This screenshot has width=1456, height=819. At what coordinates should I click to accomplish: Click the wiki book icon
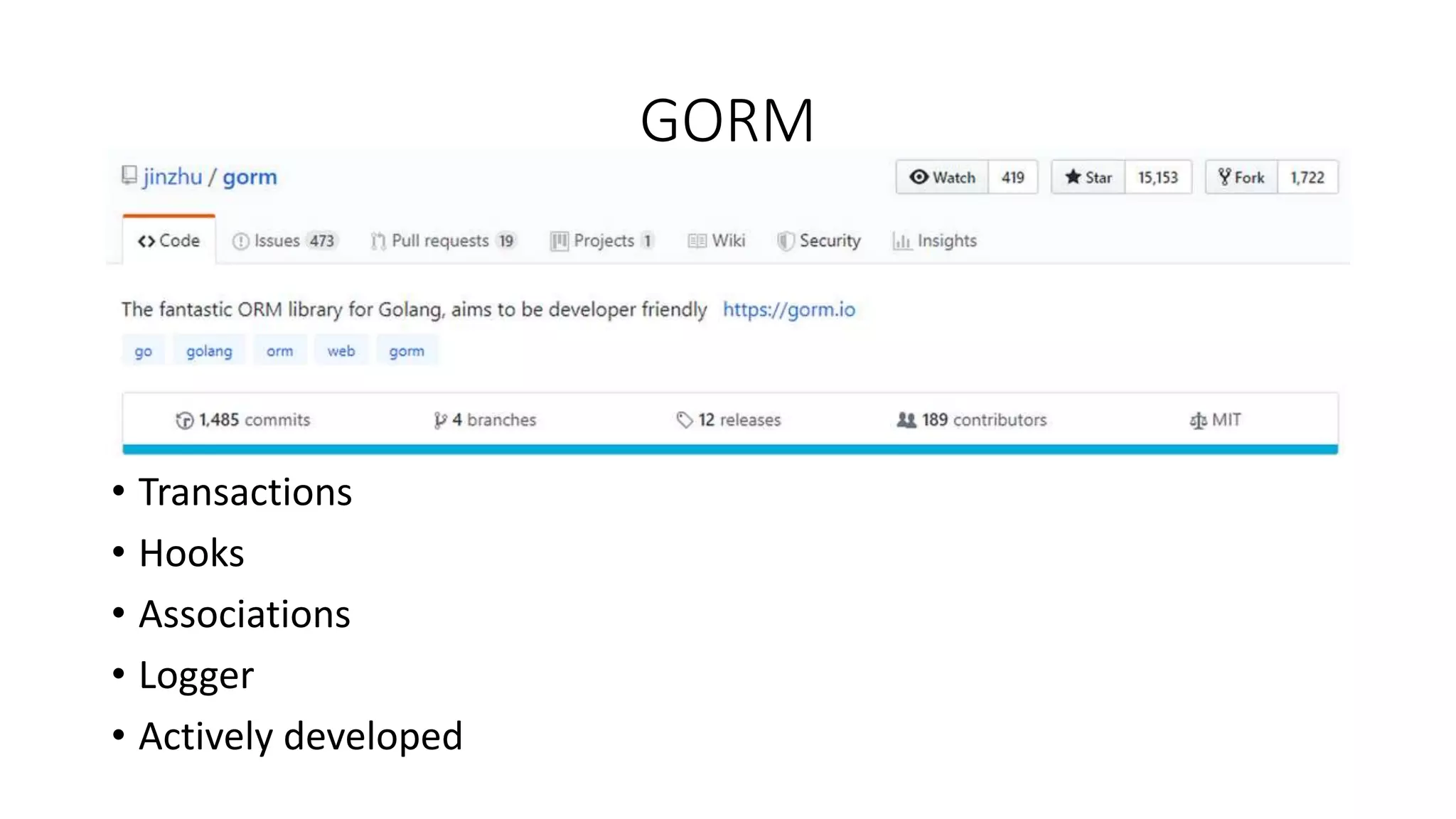[697, 241]
